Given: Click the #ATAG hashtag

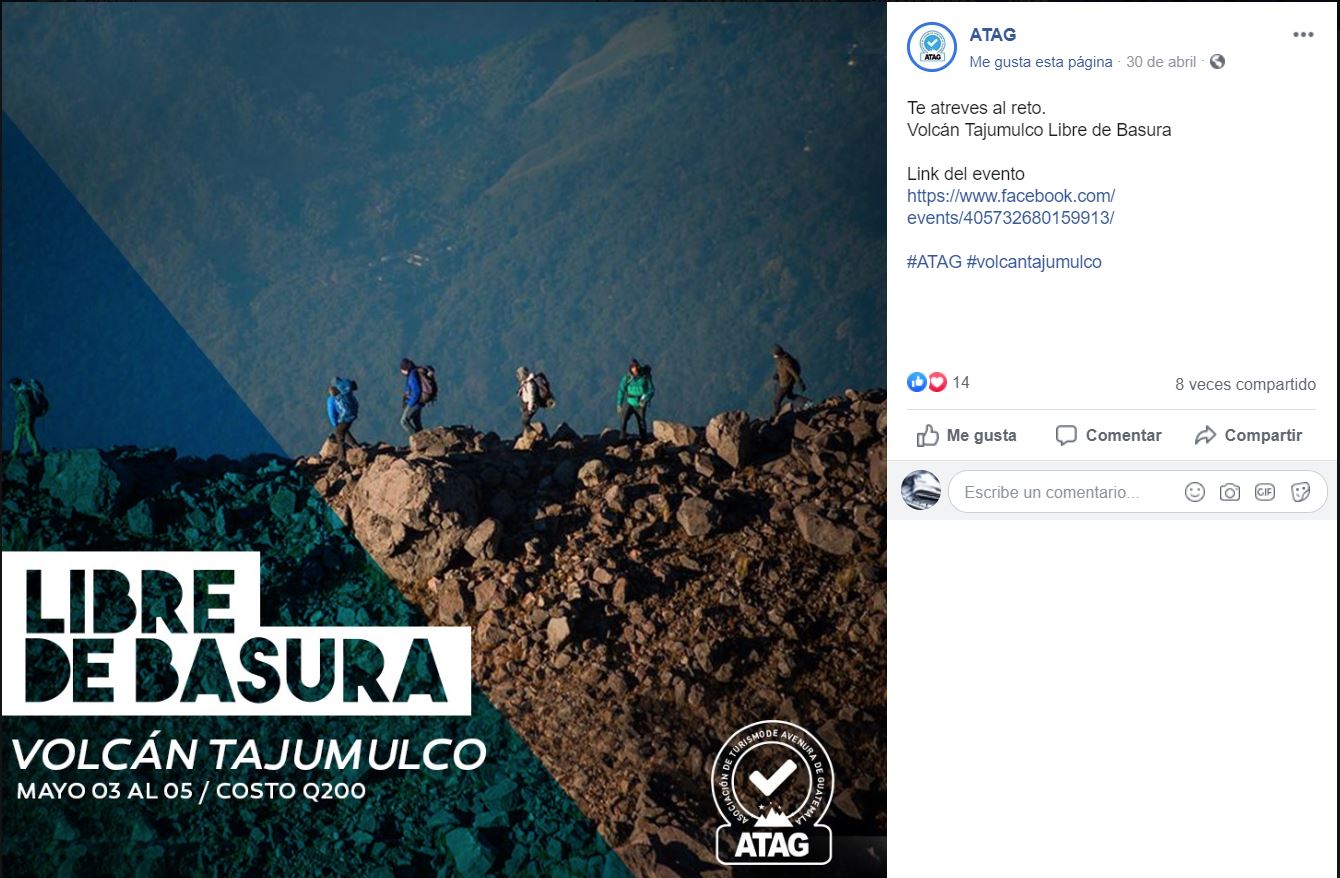Looking at the screenshot, I should coord(934,262).
